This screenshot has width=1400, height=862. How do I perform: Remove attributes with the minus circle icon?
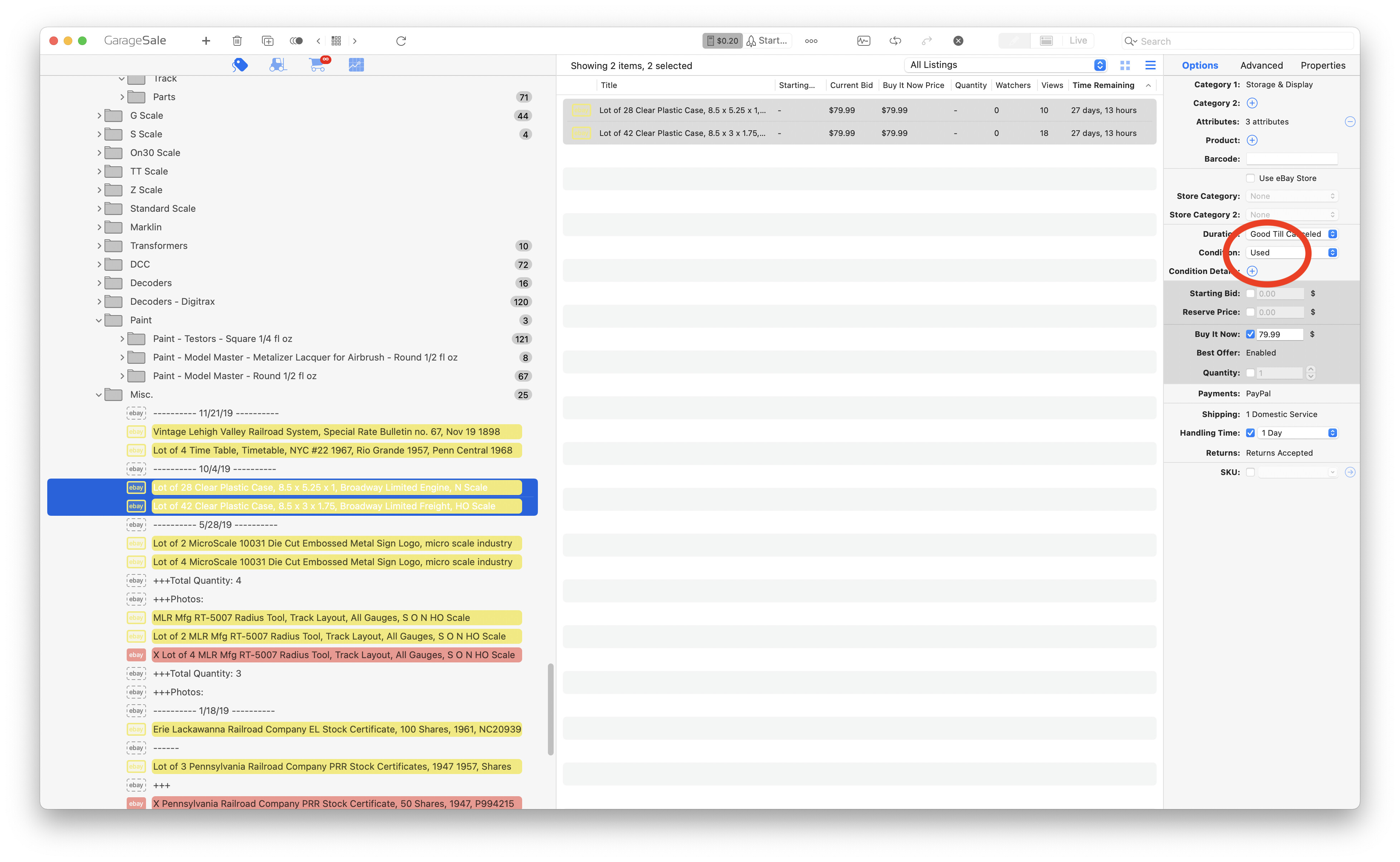(1349, 122)
